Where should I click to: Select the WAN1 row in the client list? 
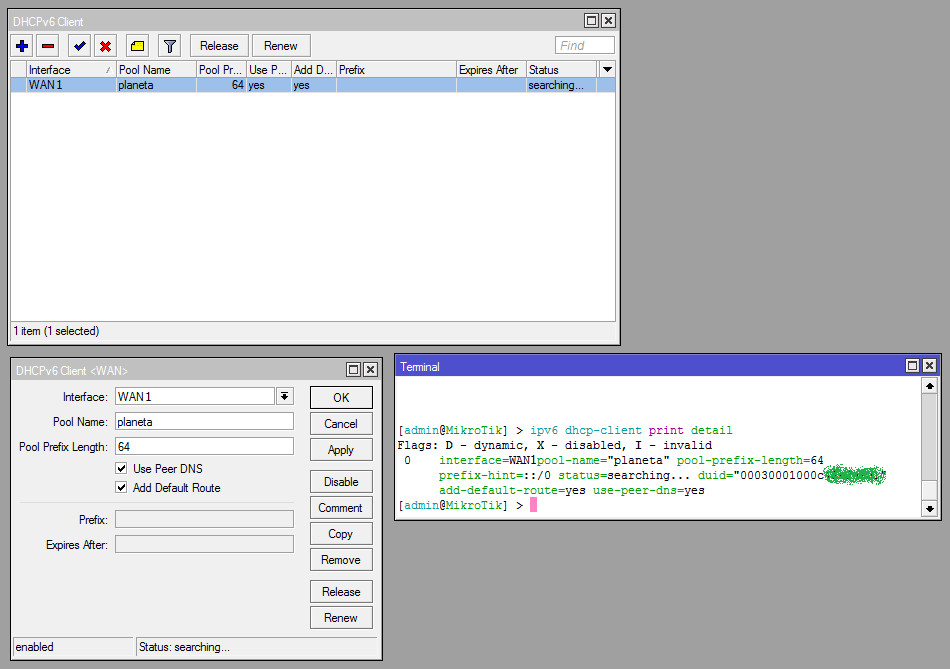click(x=313, y=85)
